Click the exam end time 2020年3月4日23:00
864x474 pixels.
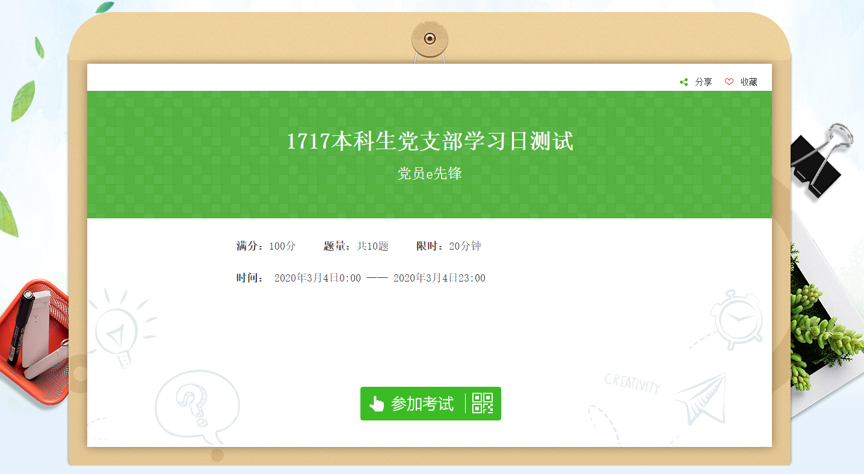click(439, 278)
